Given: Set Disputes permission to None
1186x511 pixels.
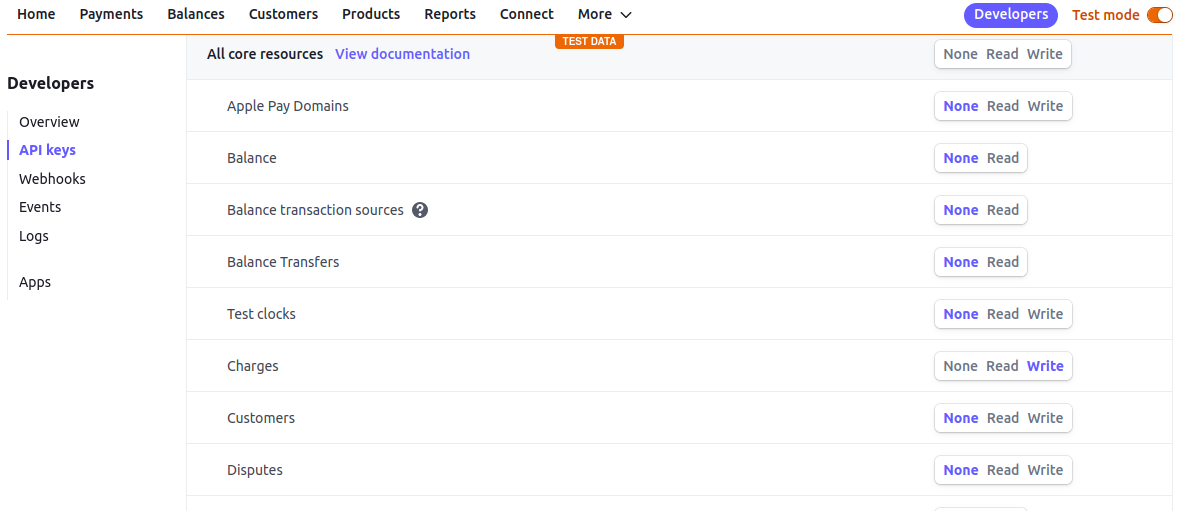Looking at the screenshot, I should coord(961,470).
